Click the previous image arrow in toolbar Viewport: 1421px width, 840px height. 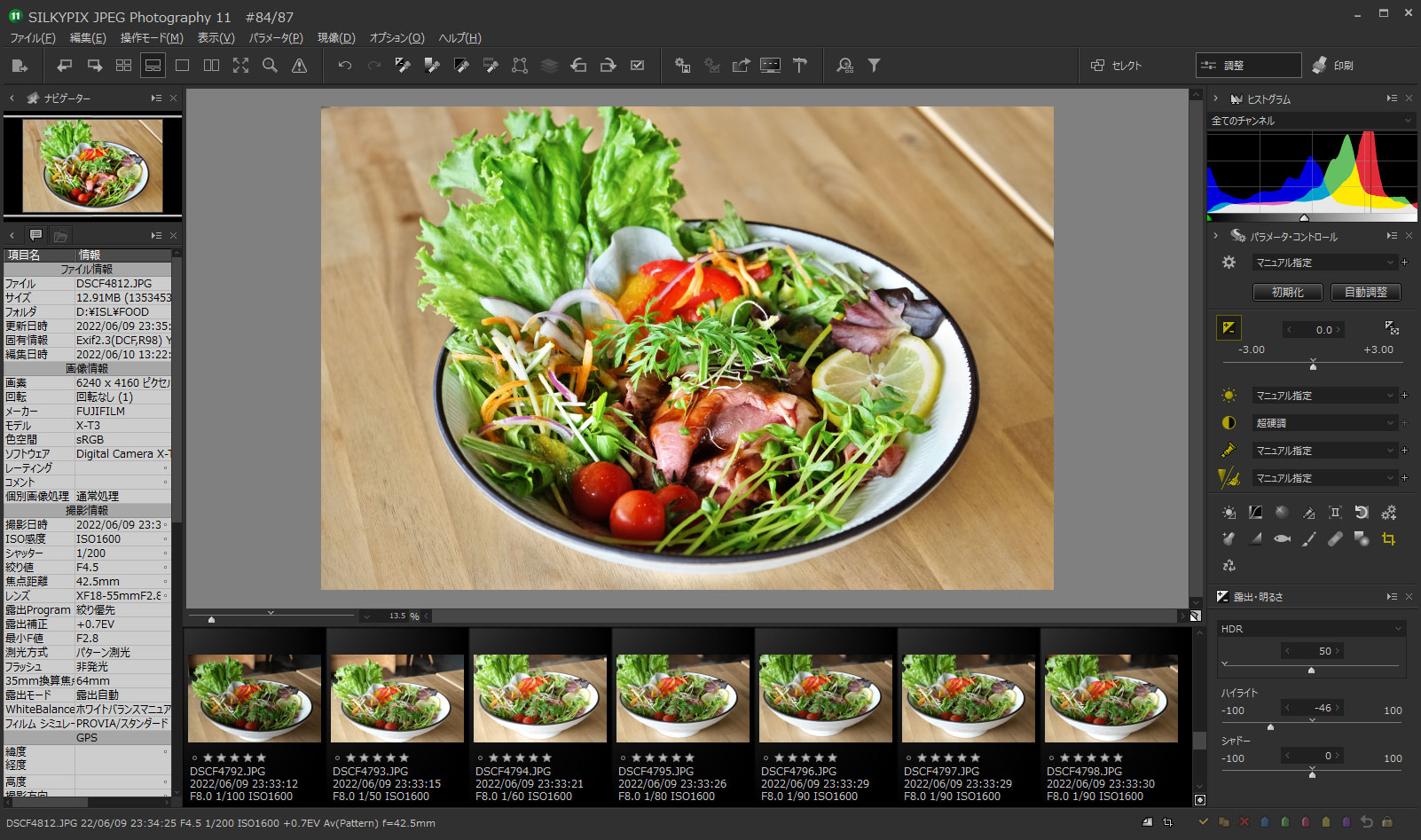(65, 65)
